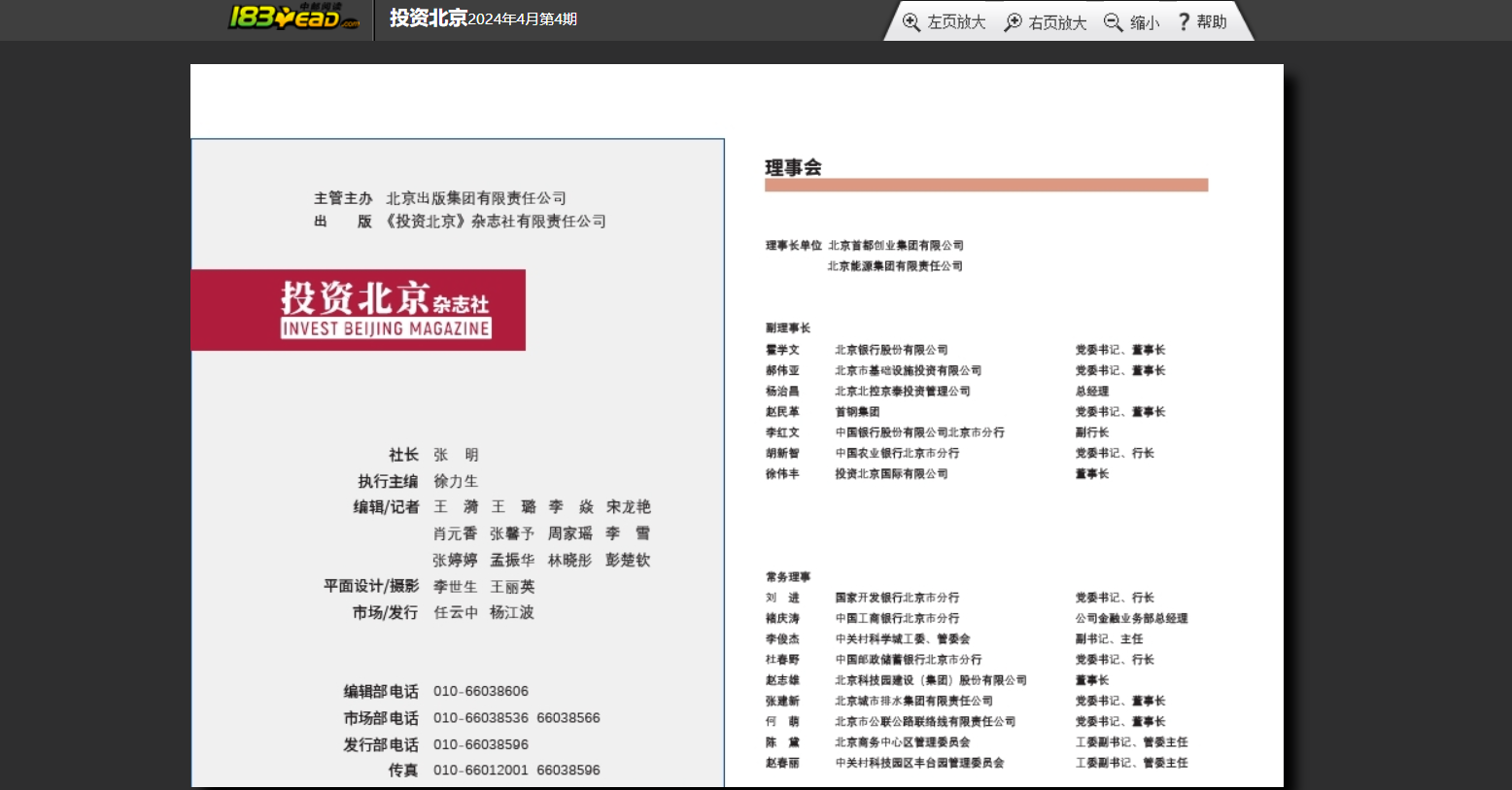
Task: Click the 右页放大 magnifier button
Action: [x=1046, y=21]
